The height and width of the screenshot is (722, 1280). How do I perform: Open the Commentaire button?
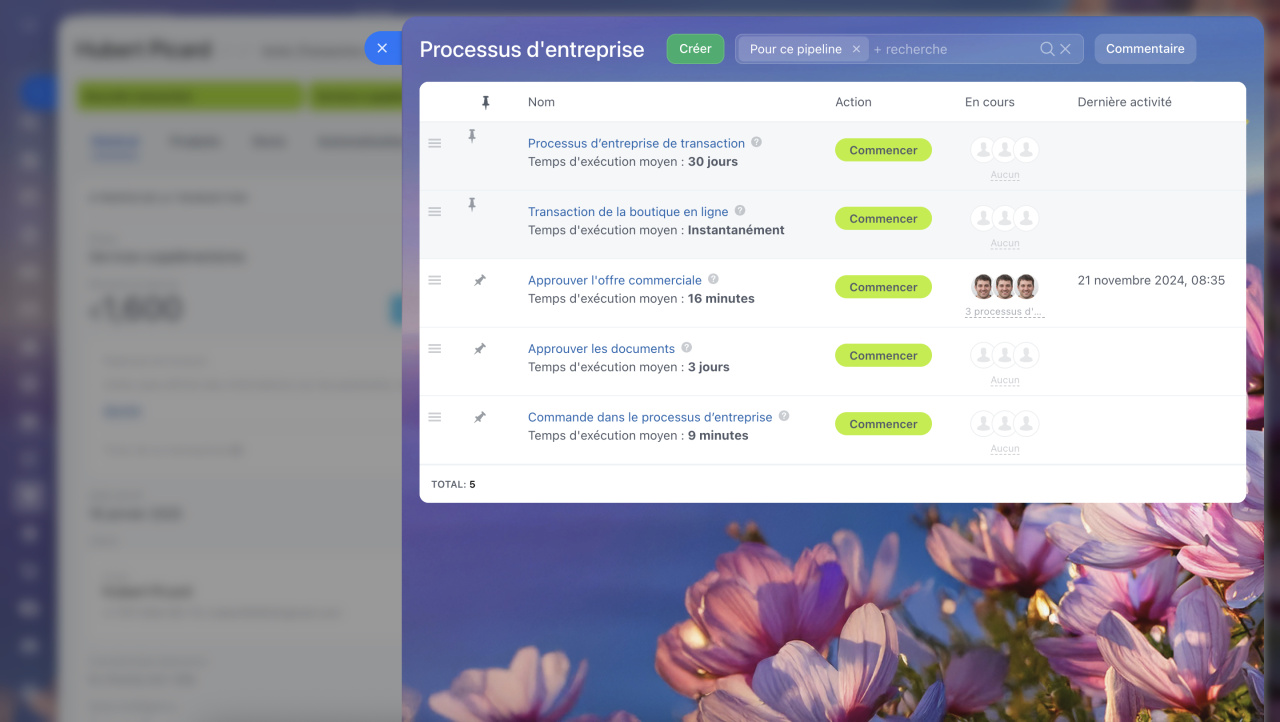(x=1145, y=49)
